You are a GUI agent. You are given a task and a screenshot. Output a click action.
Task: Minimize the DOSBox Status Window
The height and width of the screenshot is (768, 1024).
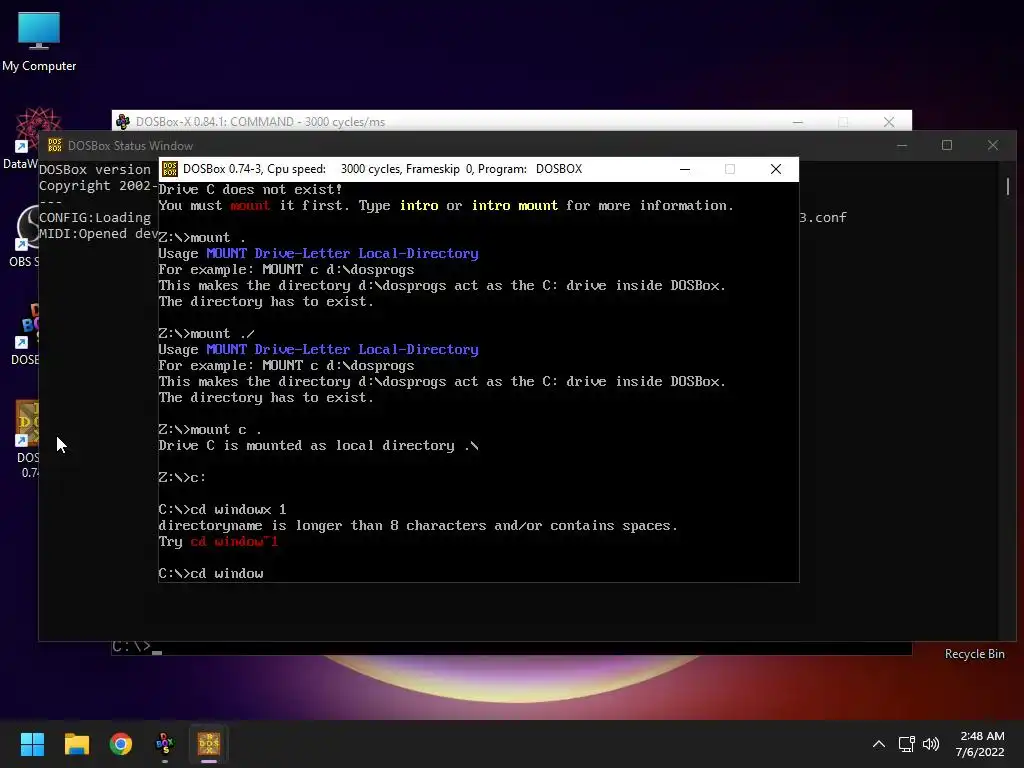pos(902,145)
